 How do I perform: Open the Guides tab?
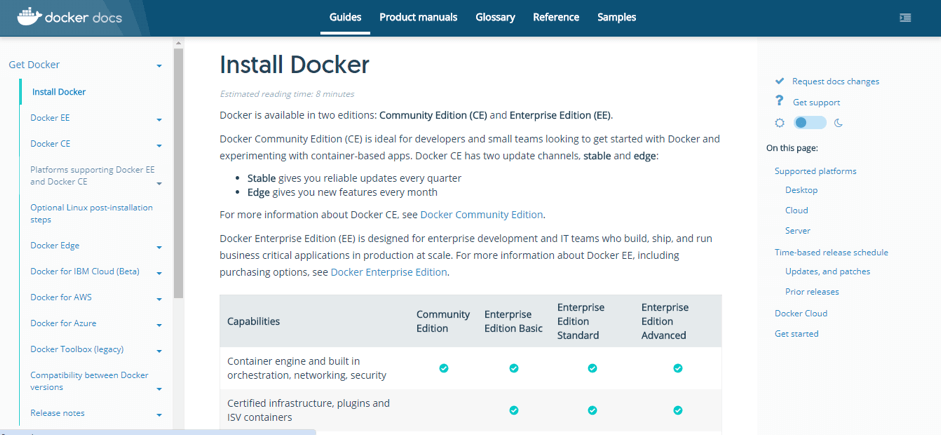pos(345,17)
